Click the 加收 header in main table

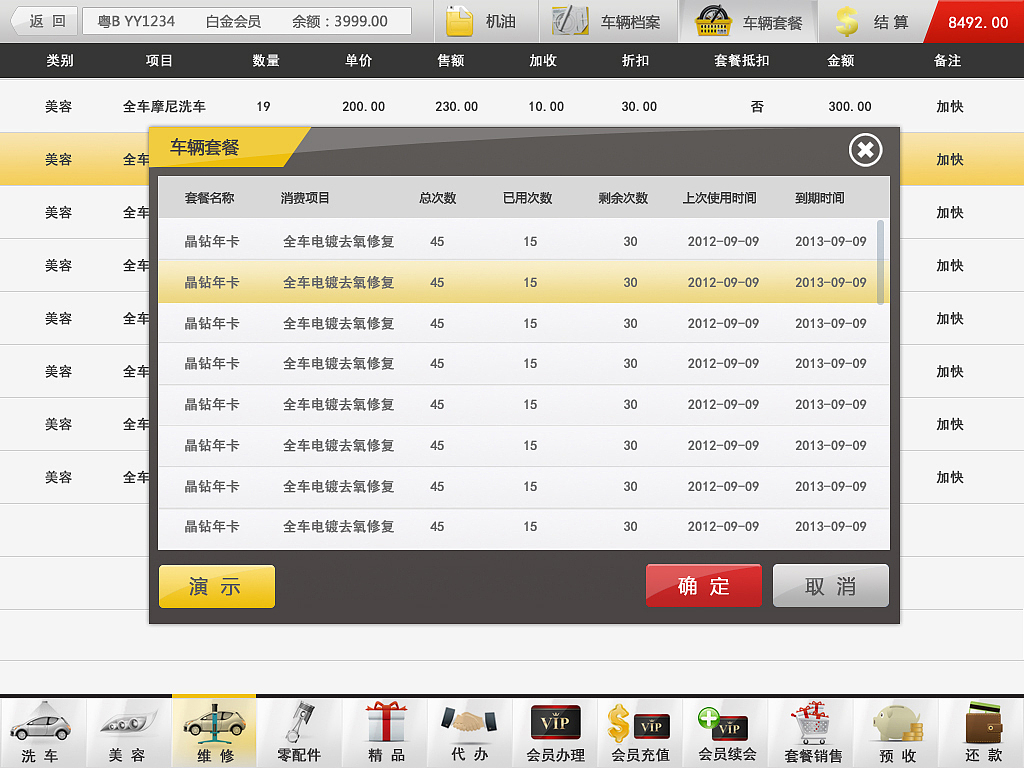click(x=543, y=61)
